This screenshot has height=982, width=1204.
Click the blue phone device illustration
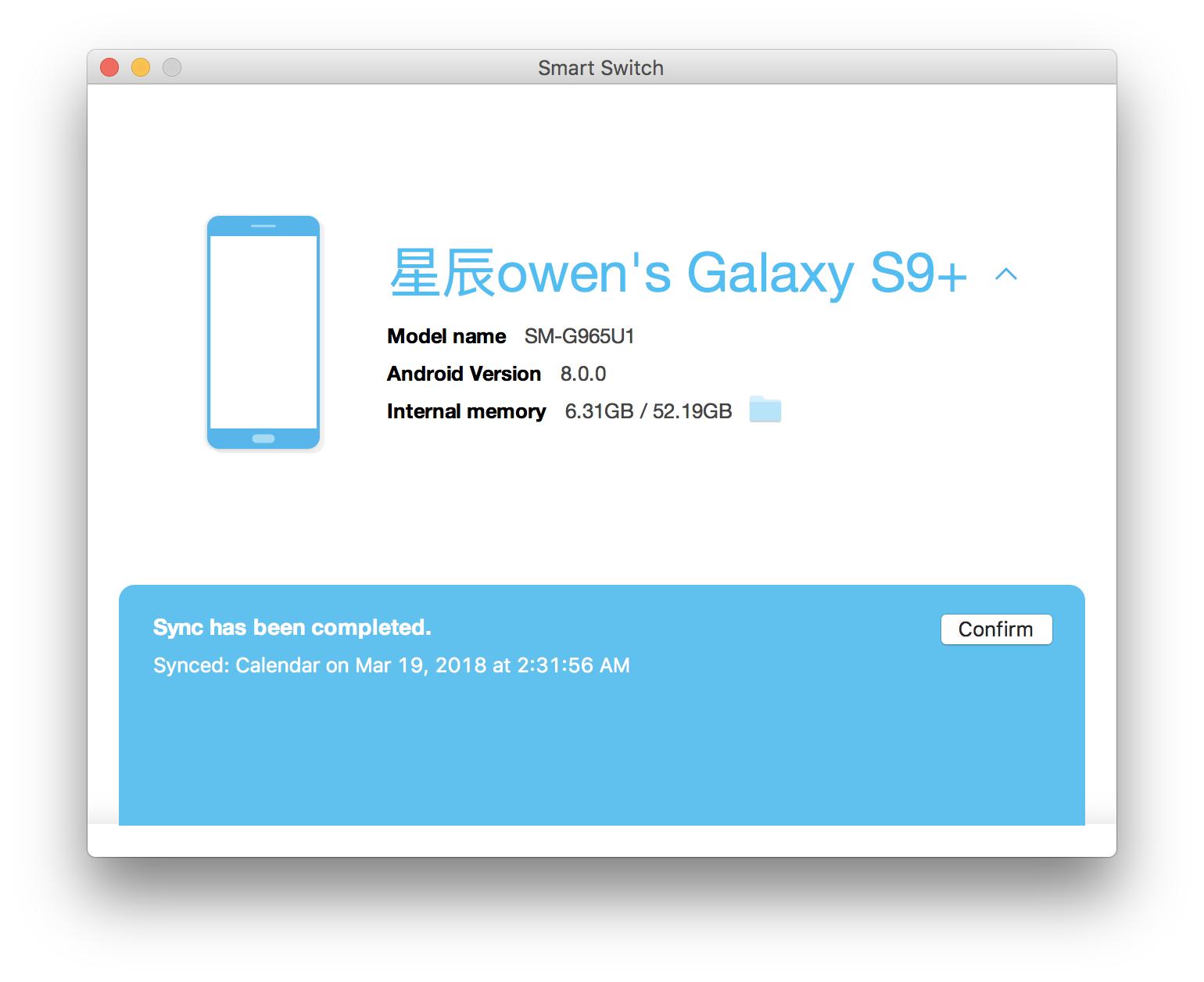point(263,332)
